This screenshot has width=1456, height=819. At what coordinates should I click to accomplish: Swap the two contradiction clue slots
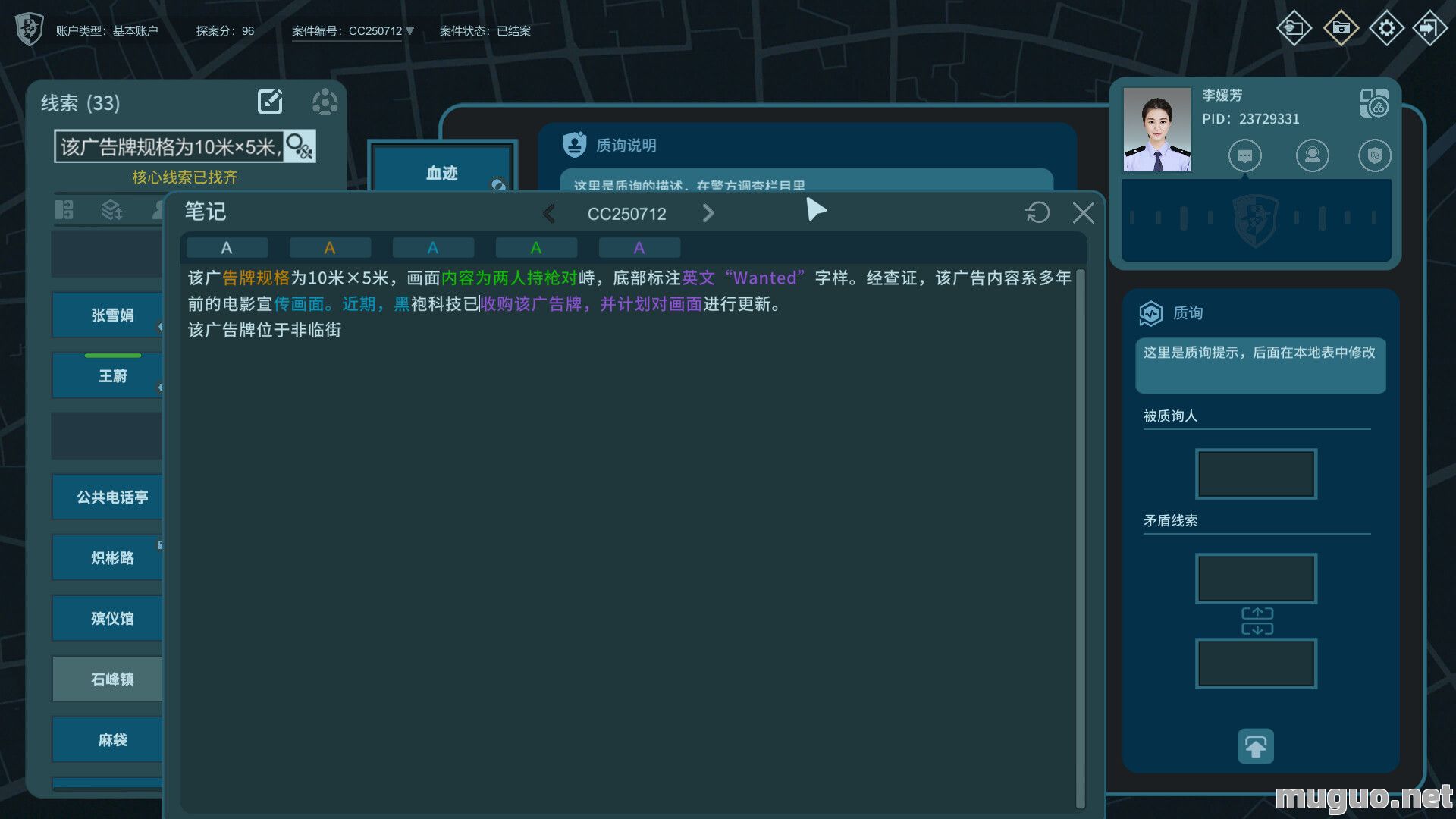pos(1257,621)
